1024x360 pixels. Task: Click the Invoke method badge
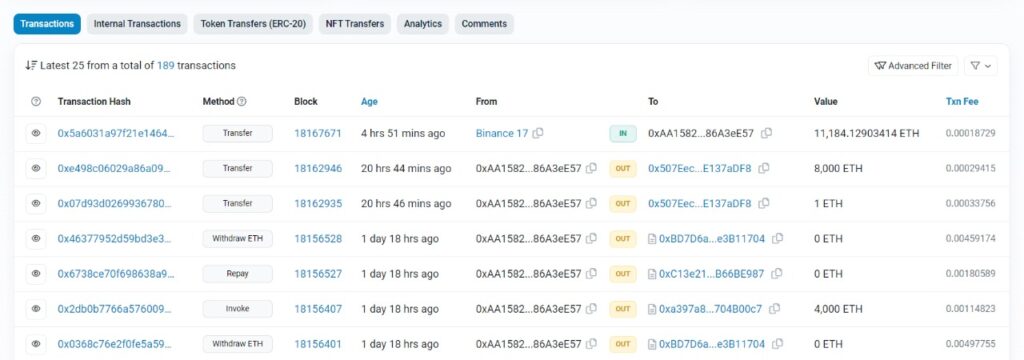238,309
